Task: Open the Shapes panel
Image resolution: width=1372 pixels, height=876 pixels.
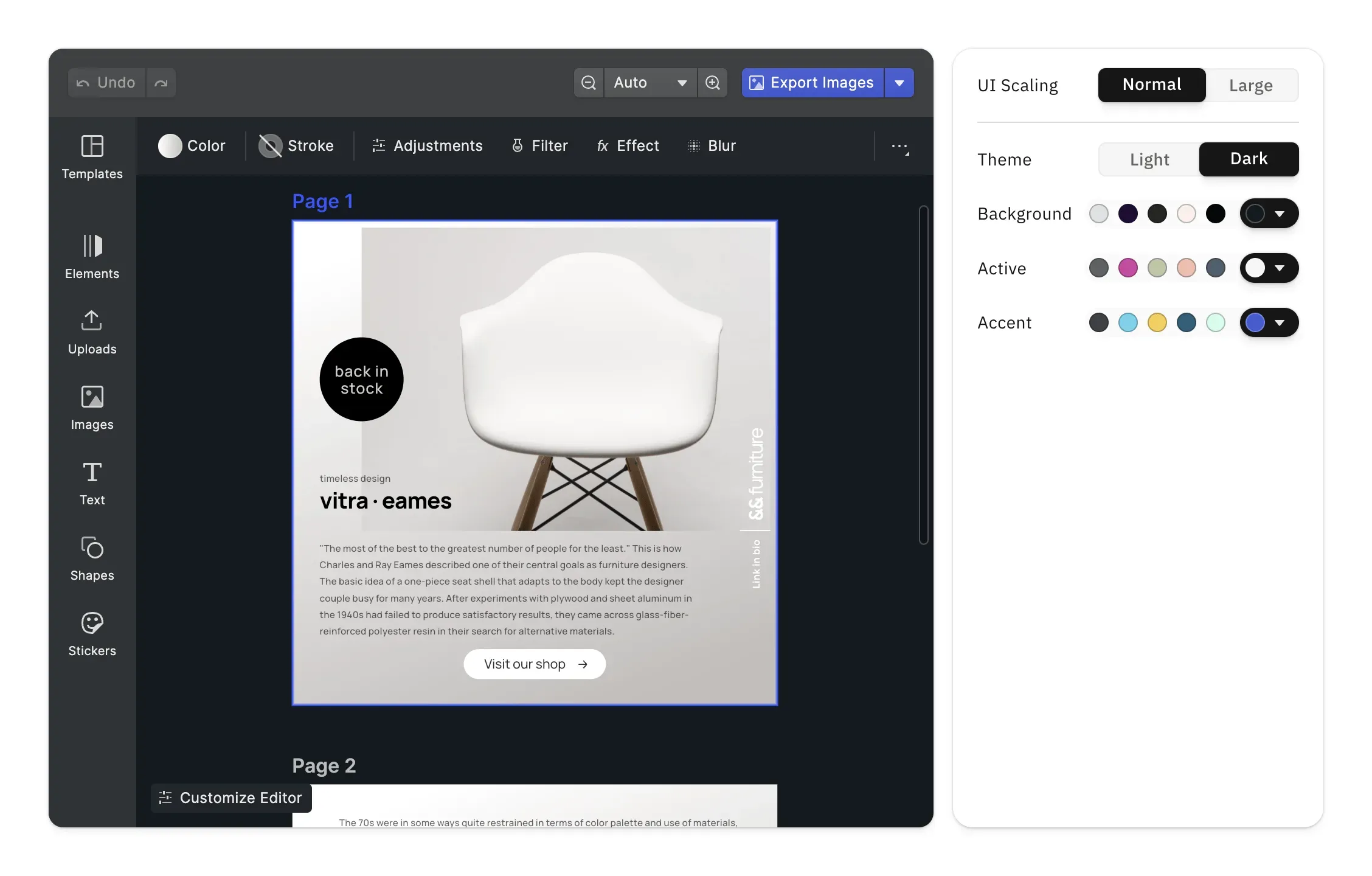Action: tap(92, 559)
